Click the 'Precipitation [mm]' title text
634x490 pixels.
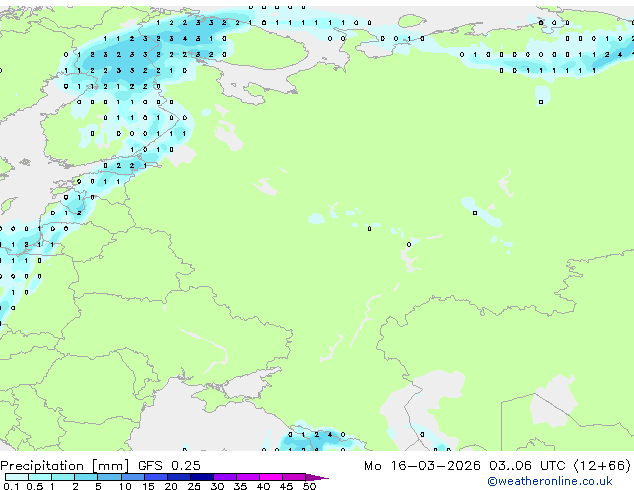[x=65, y=466]
